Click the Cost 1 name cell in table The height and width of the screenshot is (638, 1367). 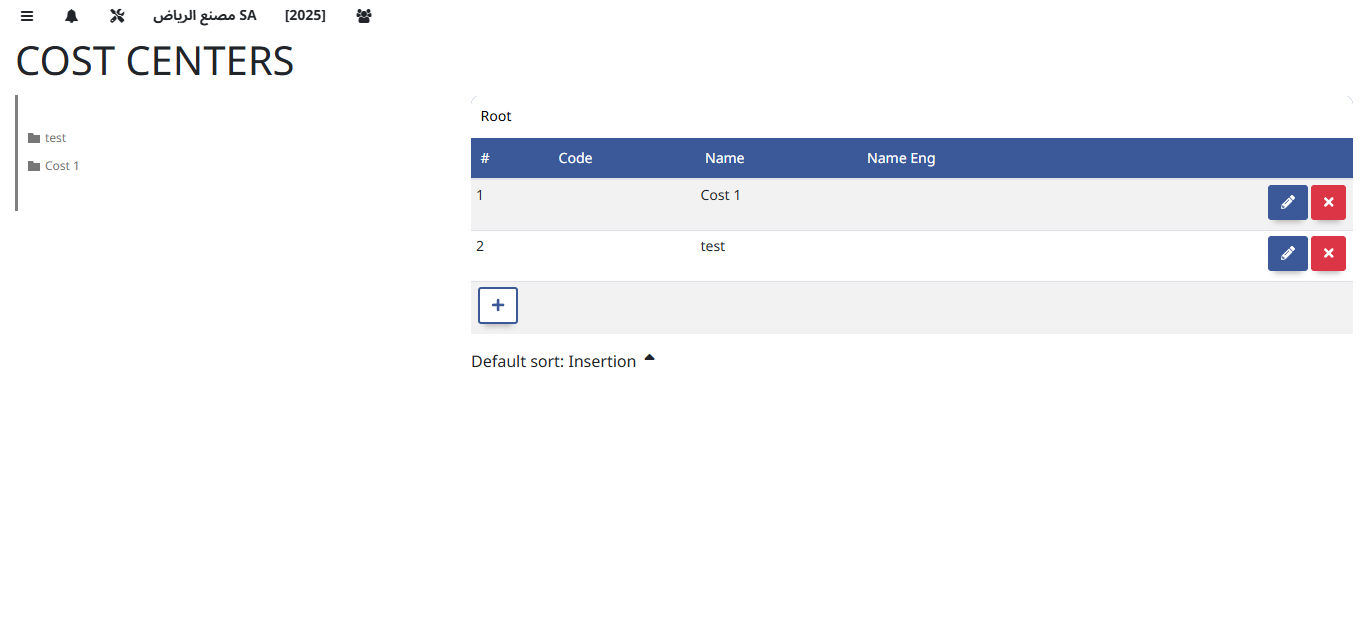(x=721, y=195)
